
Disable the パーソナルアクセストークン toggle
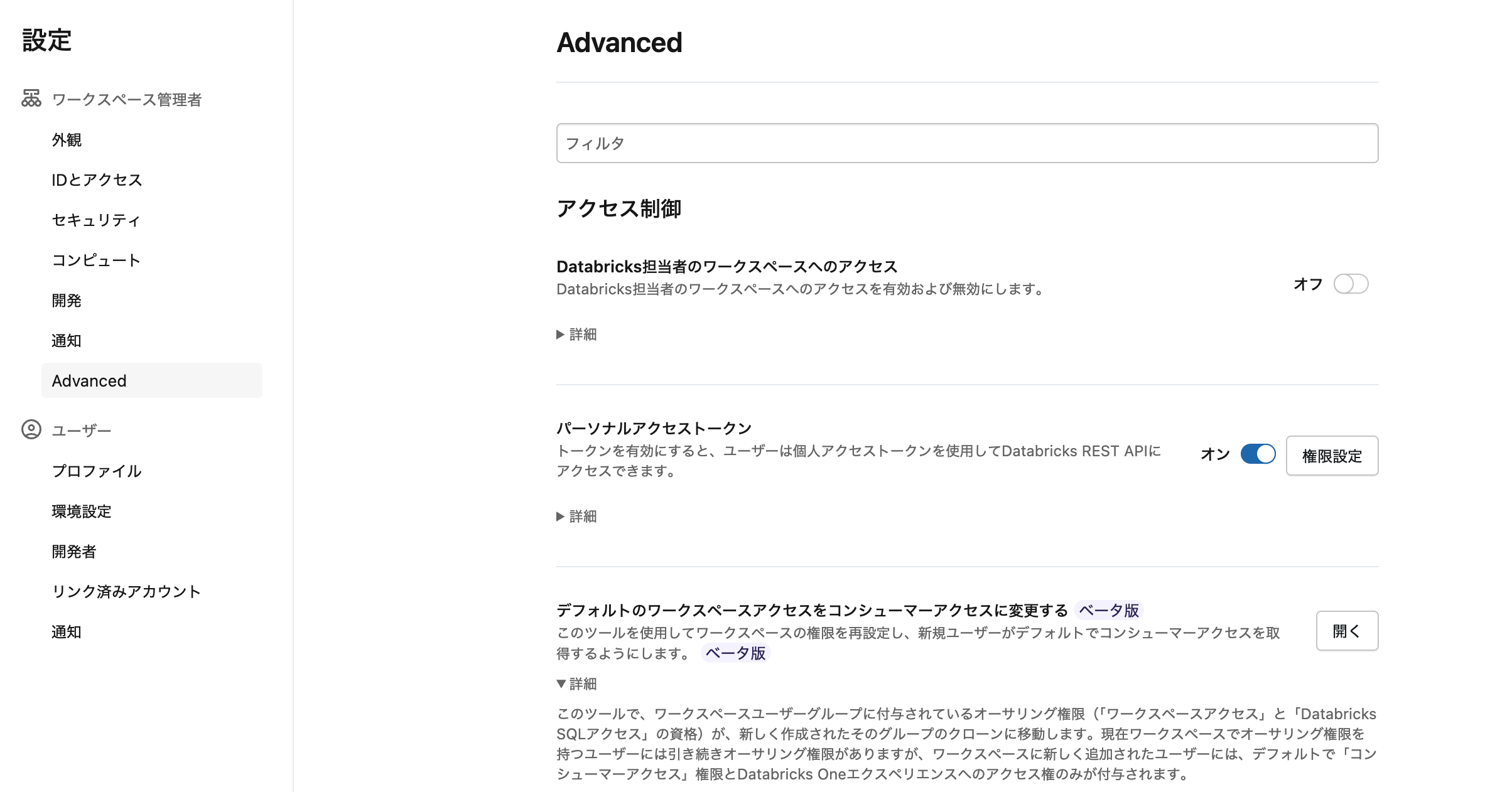tap(1258, 454)
